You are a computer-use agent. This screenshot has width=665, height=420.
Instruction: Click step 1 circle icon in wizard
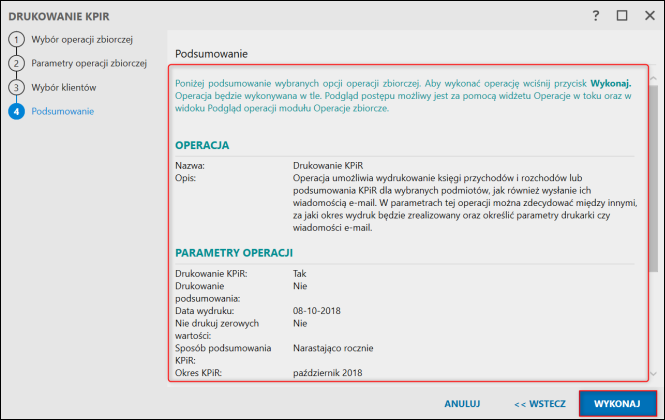tap(16, 40)
